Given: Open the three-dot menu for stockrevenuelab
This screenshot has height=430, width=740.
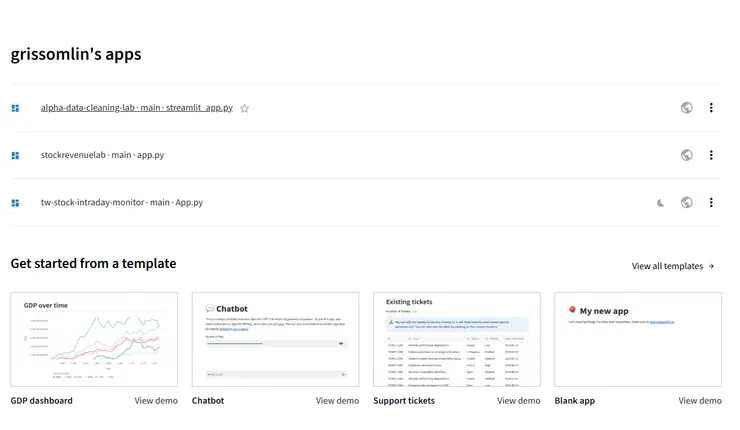Looking at the screenshot, I should [x=711, y=155].
